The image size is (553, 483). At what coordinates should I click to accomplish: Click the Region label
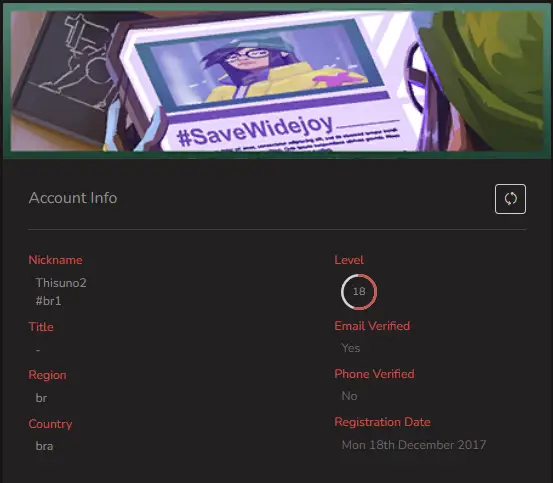pyautogui.click(x=47, y=375)
